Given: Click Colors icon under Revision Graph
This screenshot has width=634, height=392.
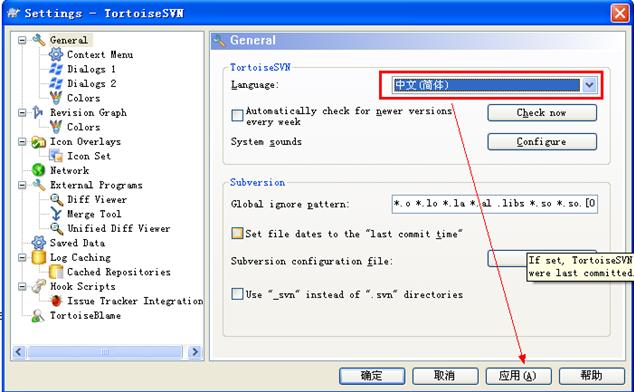Looking at the screenshot, I should (x=56, y=127).
